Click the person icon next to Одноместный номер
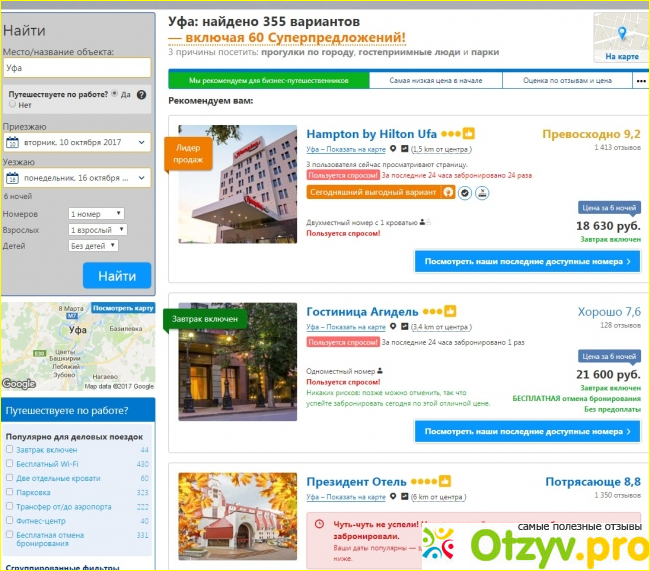 click(x=380, y=371)
